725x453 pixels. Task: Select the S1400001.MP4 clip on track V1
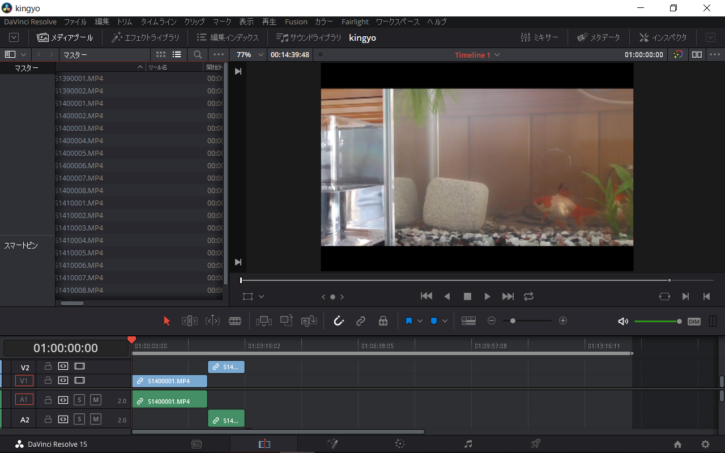(x=169, y=381)
